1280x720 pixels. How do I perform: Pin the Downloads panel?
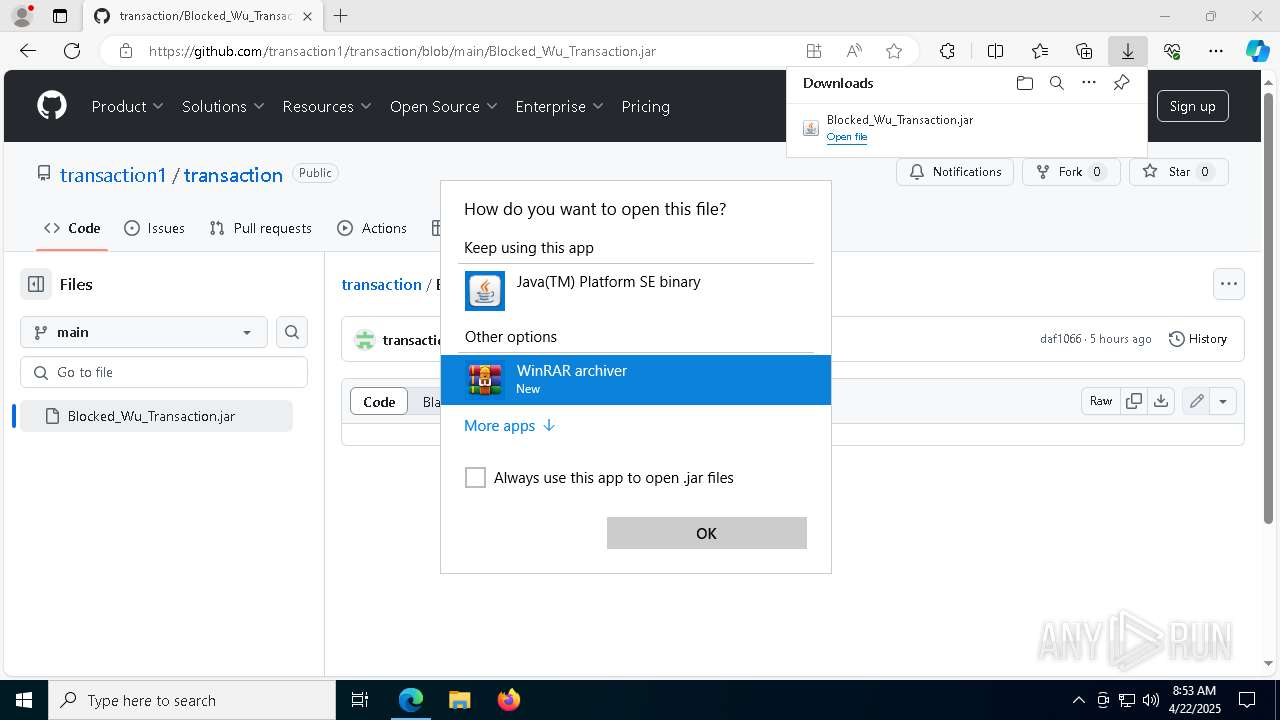pos(1121,83)
